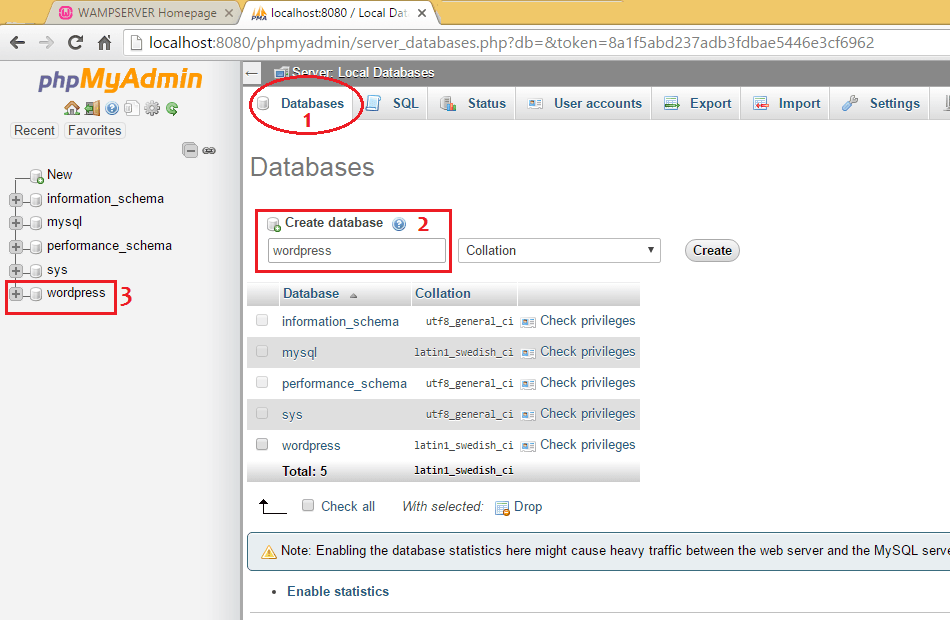Expand the wordpress tree node
This screenshot has width=950, height=620.
[16, 294]
